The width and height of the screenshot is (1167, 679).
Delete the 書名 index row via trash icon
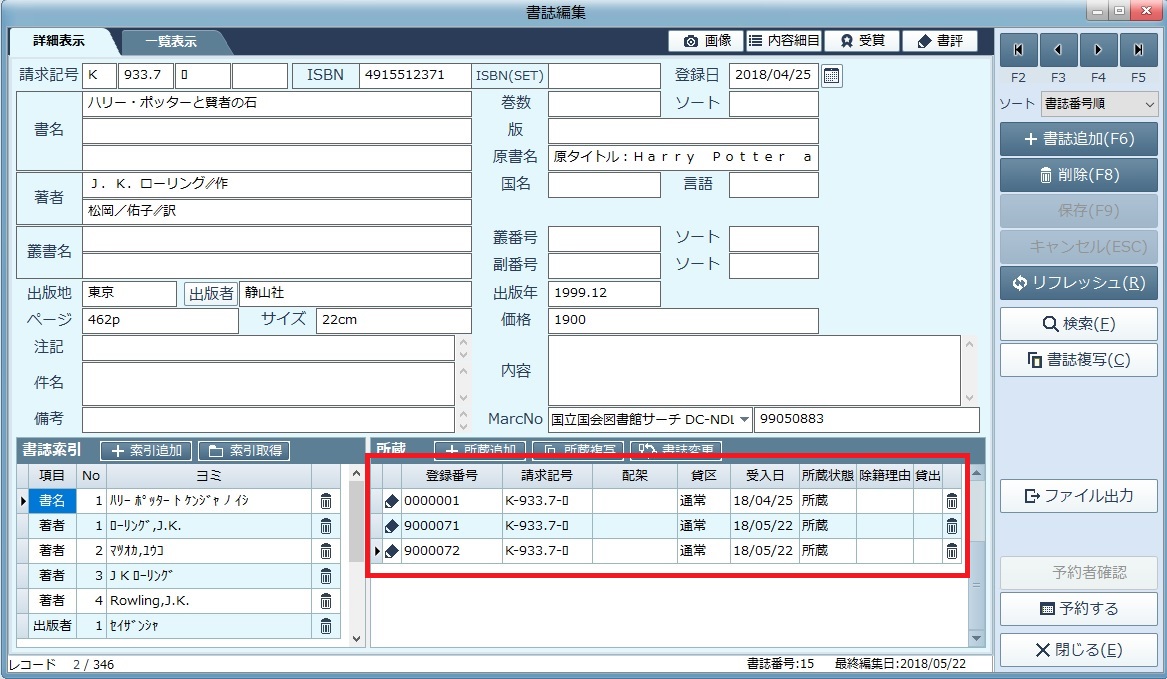pos(326,501)
